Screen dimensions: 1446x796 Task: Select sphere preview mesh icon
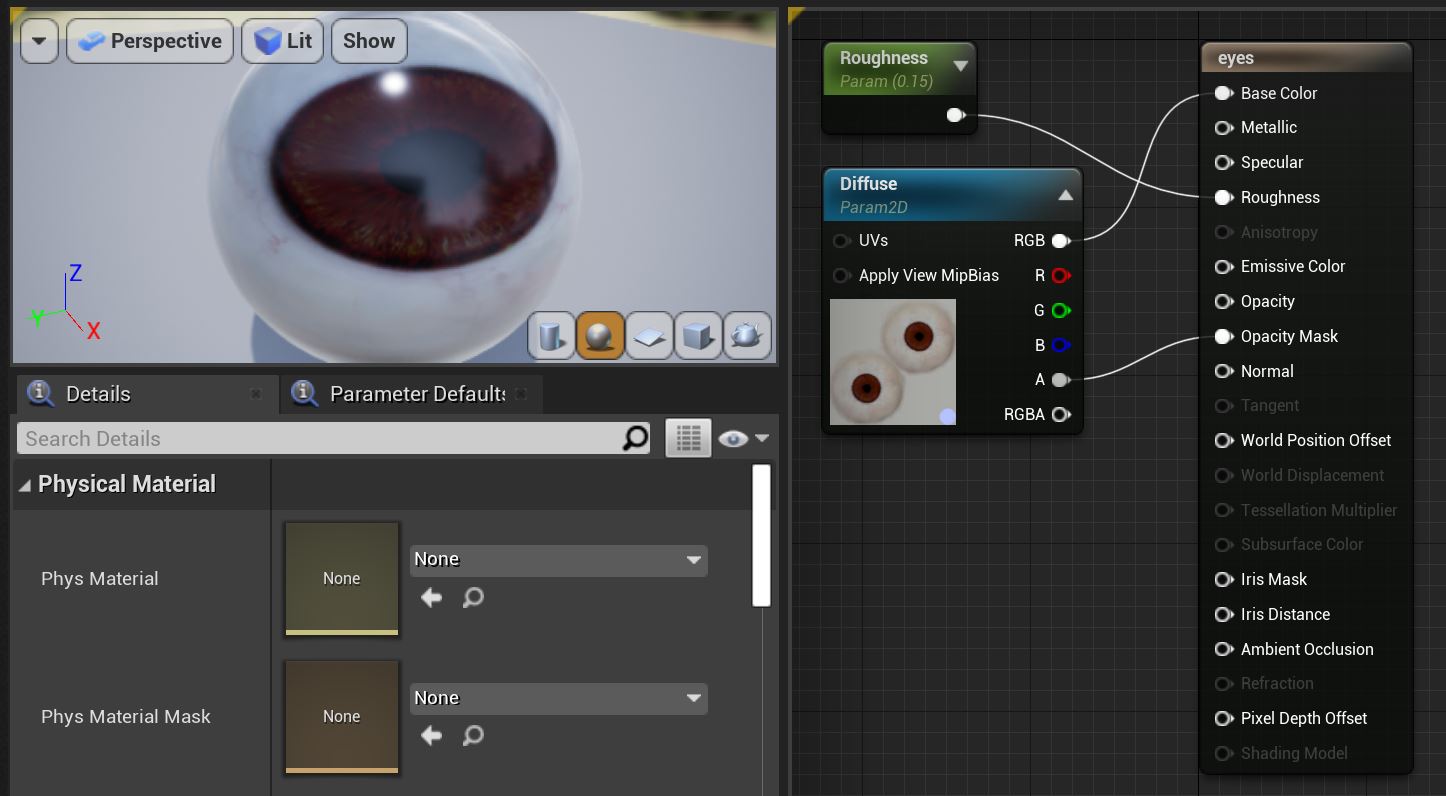(600, 336)
